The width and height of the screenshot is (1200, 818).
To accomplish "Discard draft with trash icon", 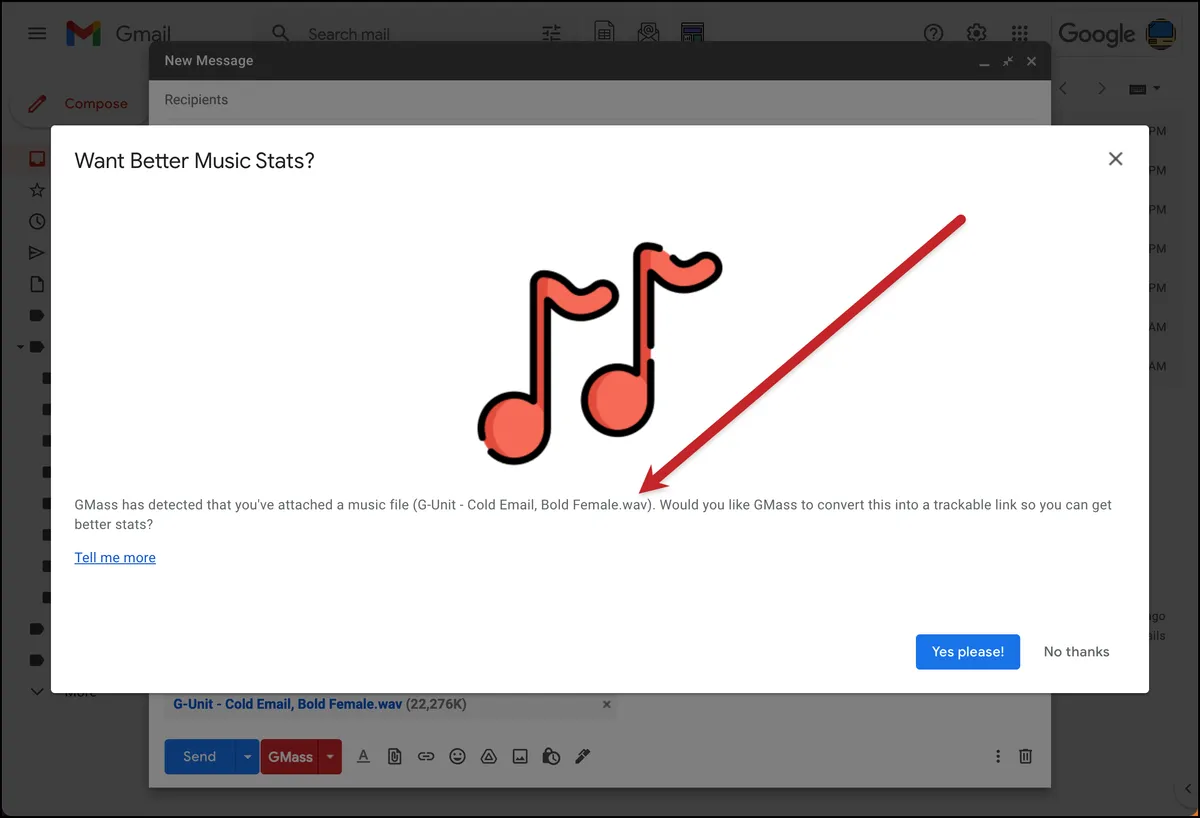I will (1025, 757).
